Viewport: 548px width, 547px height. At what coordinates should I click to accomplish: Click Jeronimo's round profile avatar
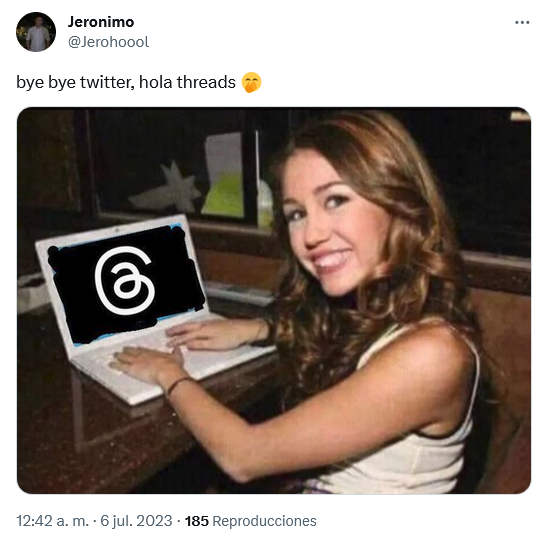click(36, 32)
